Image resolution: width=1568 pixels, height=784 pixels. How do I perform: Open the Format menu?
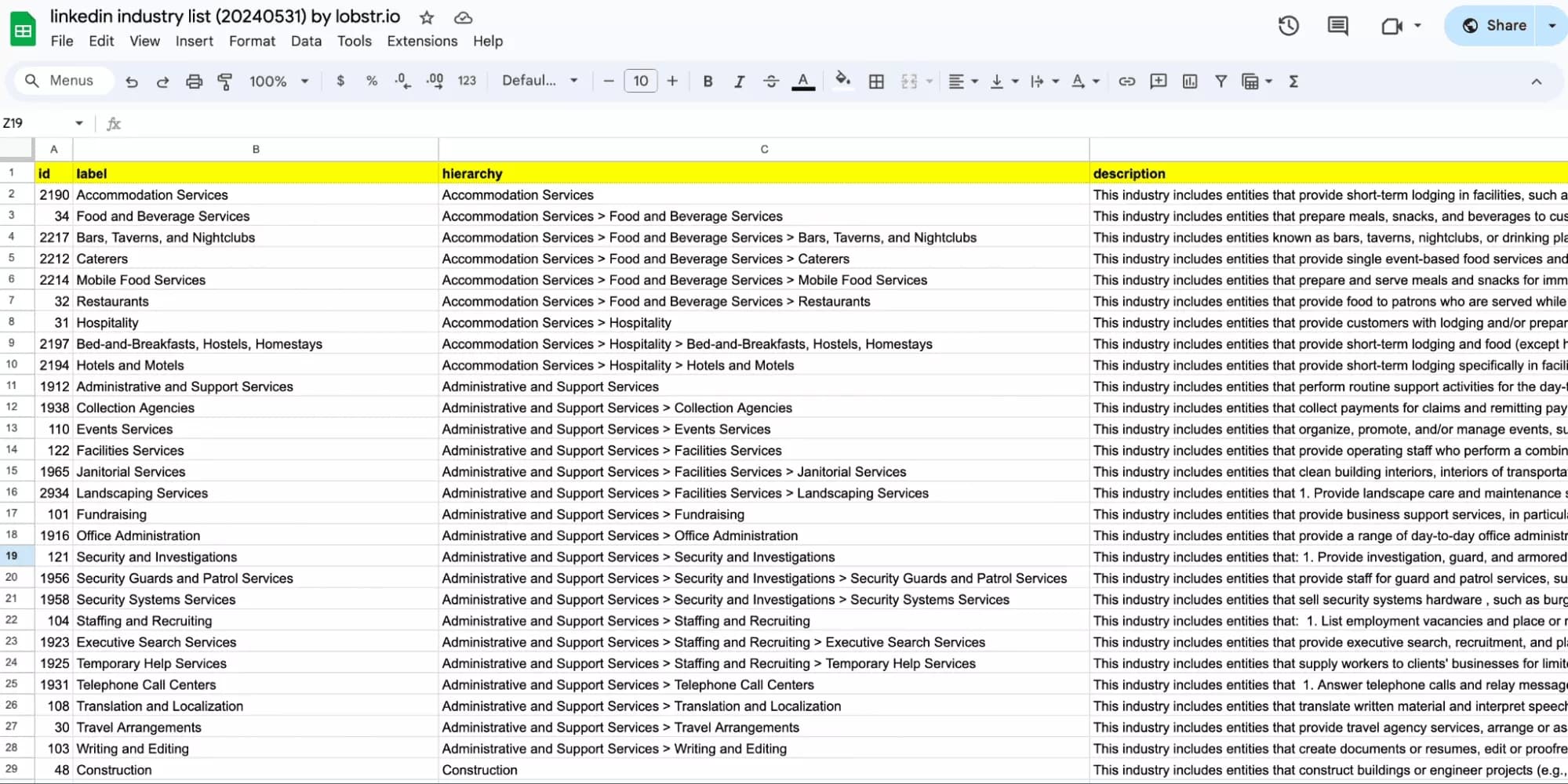coord(252,41)
